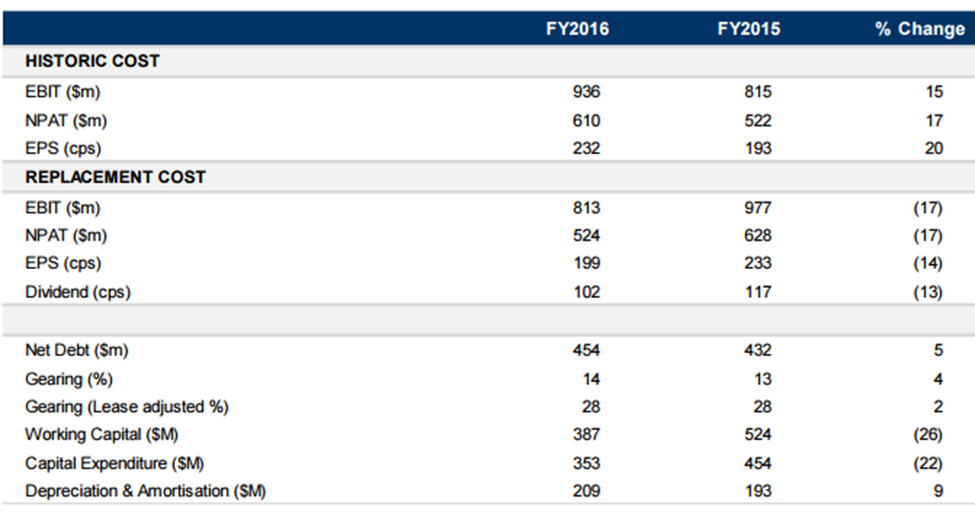Select the FY2015 column header
The height and width of the screenshot is (514, 975).
(x=749, y=29)
